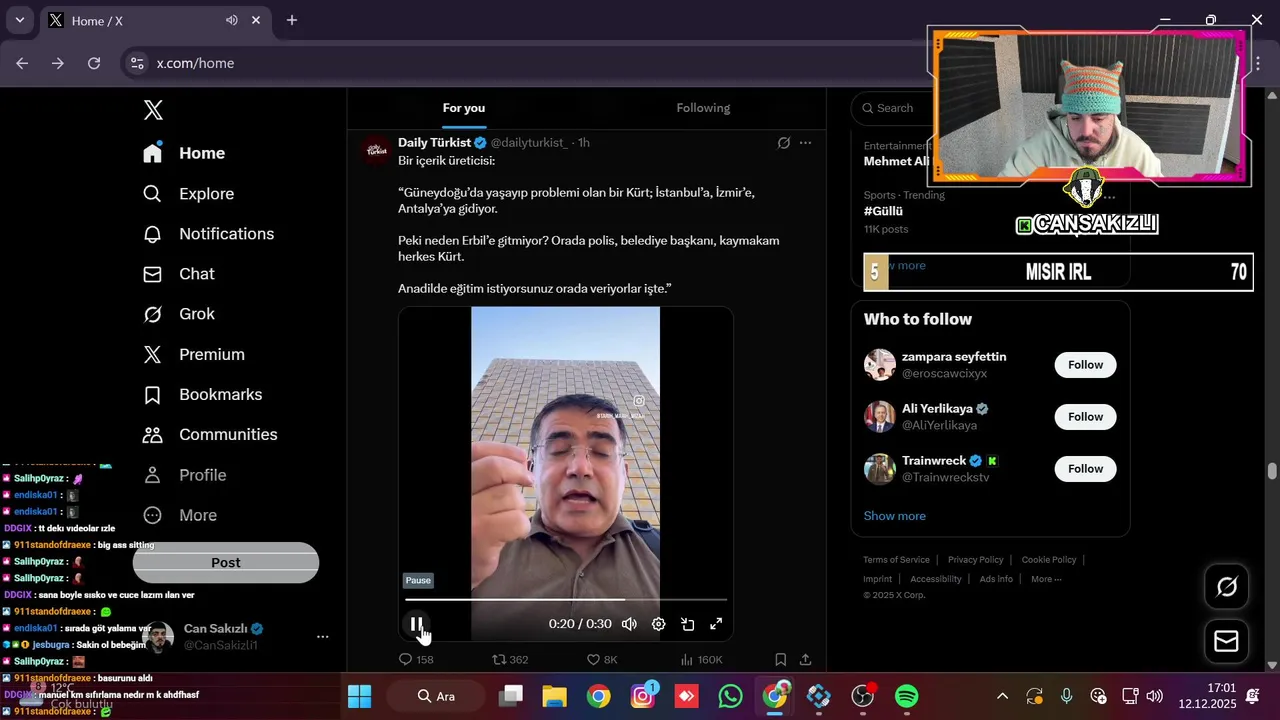Pause the video playback
The height and width of the screenshot is (720, 1280).
point(417,624)
